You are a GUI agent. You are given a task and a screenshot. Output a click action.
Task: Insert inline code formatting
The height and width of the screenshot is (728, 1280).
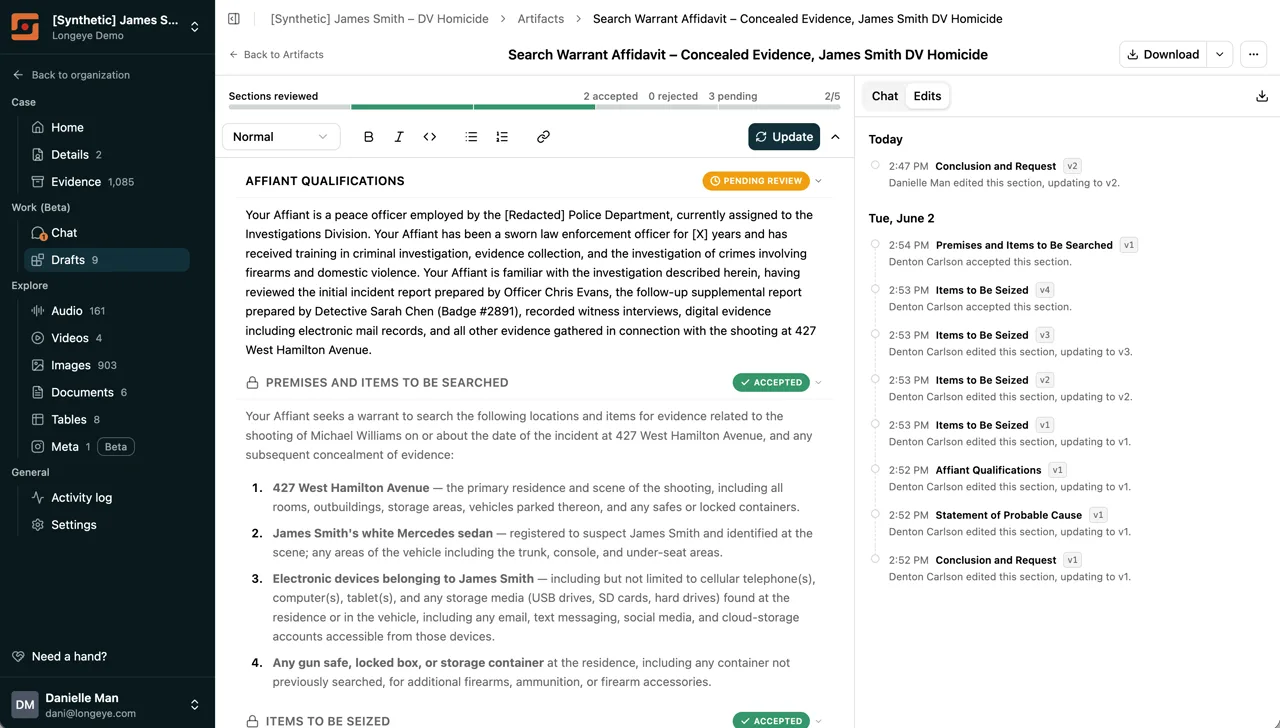430,137
